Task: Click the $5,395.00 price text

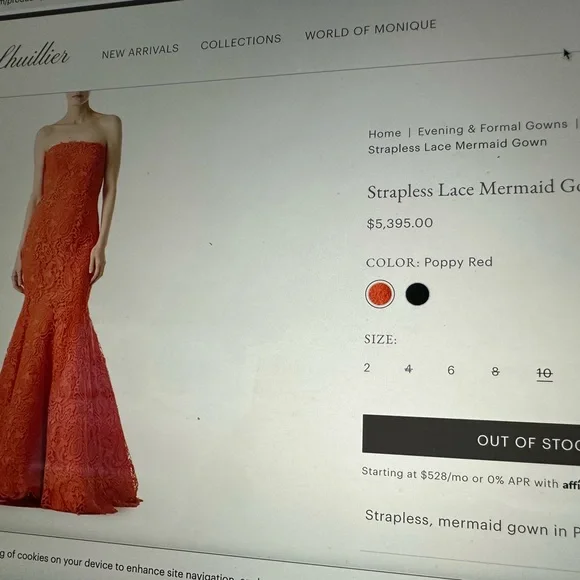Action: 399,223
